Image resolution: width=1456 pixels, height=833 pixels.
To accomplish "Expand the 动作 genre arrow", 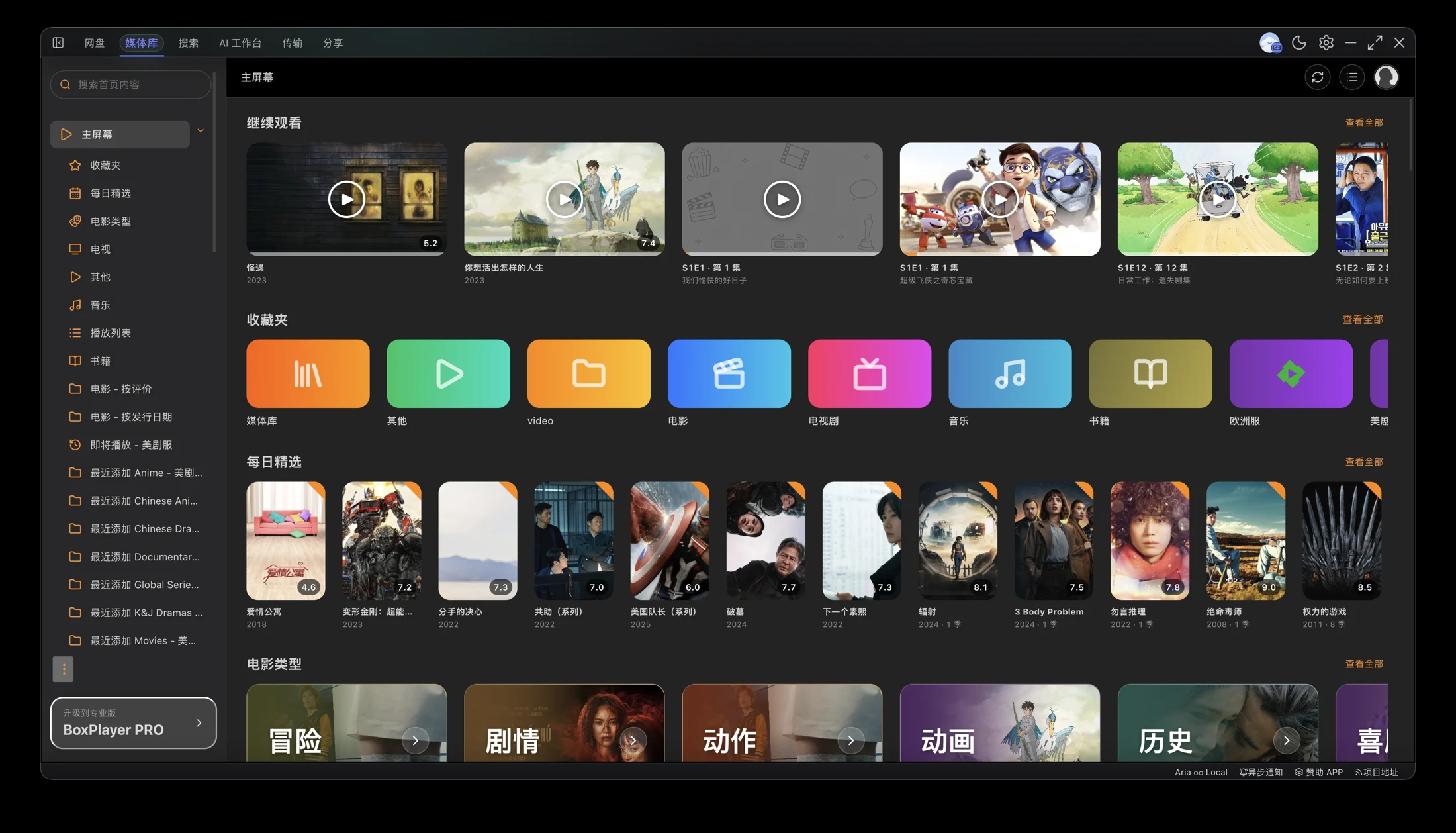I will pyautogui.click(x=850, y=740).
